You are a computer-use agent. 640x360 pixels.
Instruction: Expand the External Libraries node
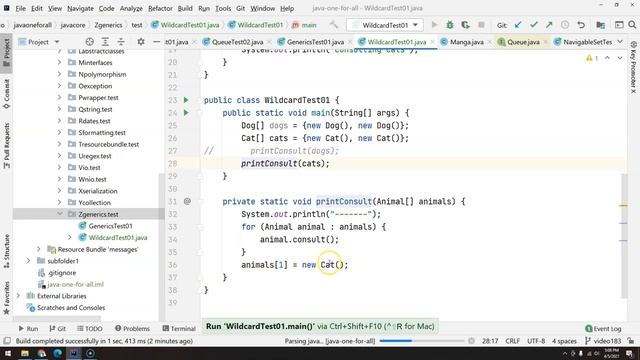[18, 296]
